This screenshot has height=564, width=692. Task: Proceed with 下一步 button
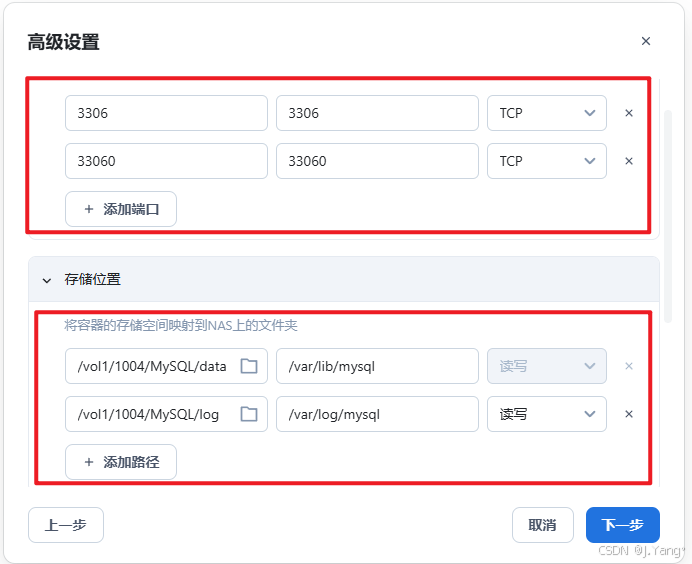tap(623, 525)
